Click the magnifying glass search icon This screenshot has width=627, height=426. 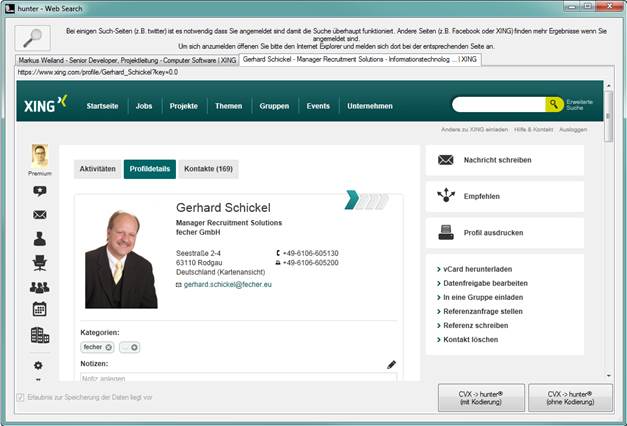point(33,38)
